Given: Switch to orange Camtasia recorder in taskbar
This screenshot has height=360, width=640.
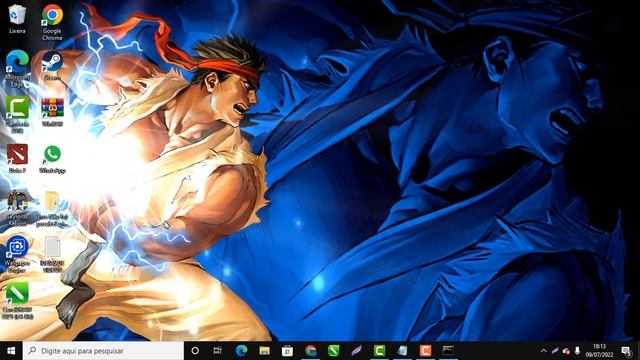Looking at the screenshot, I should pos(425,351).
